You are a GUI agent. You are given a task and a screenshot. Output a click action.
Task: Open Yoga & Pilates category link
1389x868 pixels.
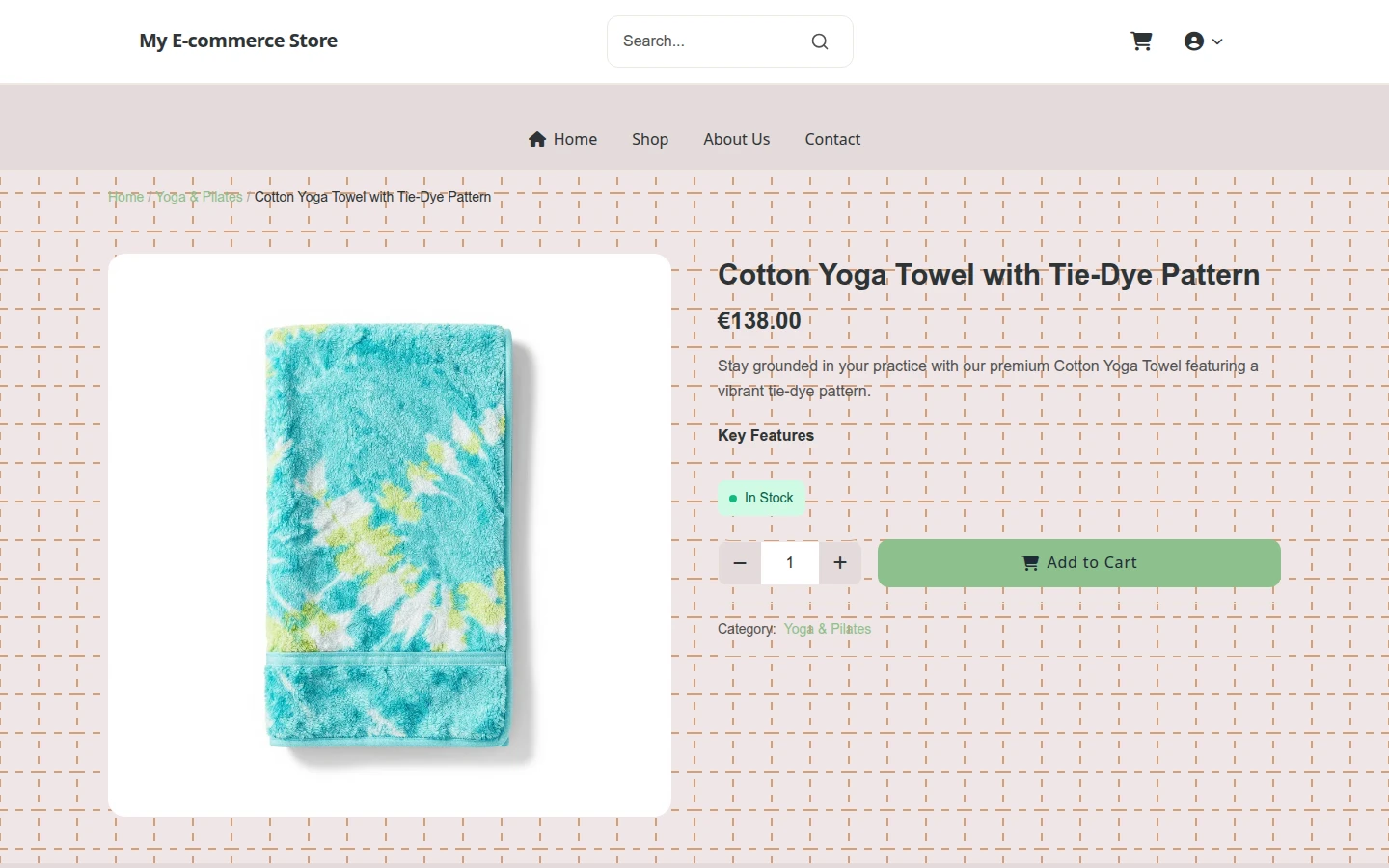point(828,629)
